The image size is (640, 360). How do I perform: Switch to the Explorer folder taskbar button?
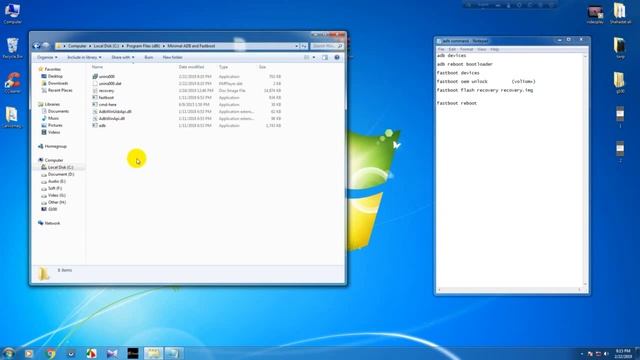153,353
